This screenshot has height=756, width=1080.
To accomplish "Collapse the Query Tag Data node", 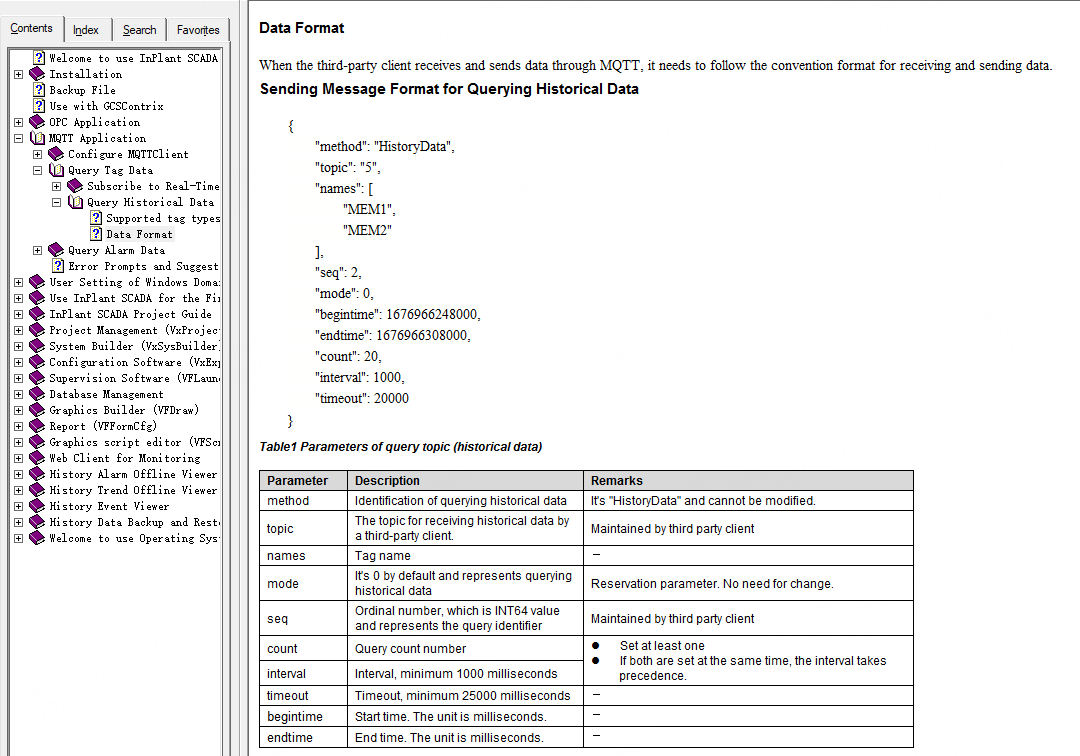I will pyautogui.click(x=38, y=170).
